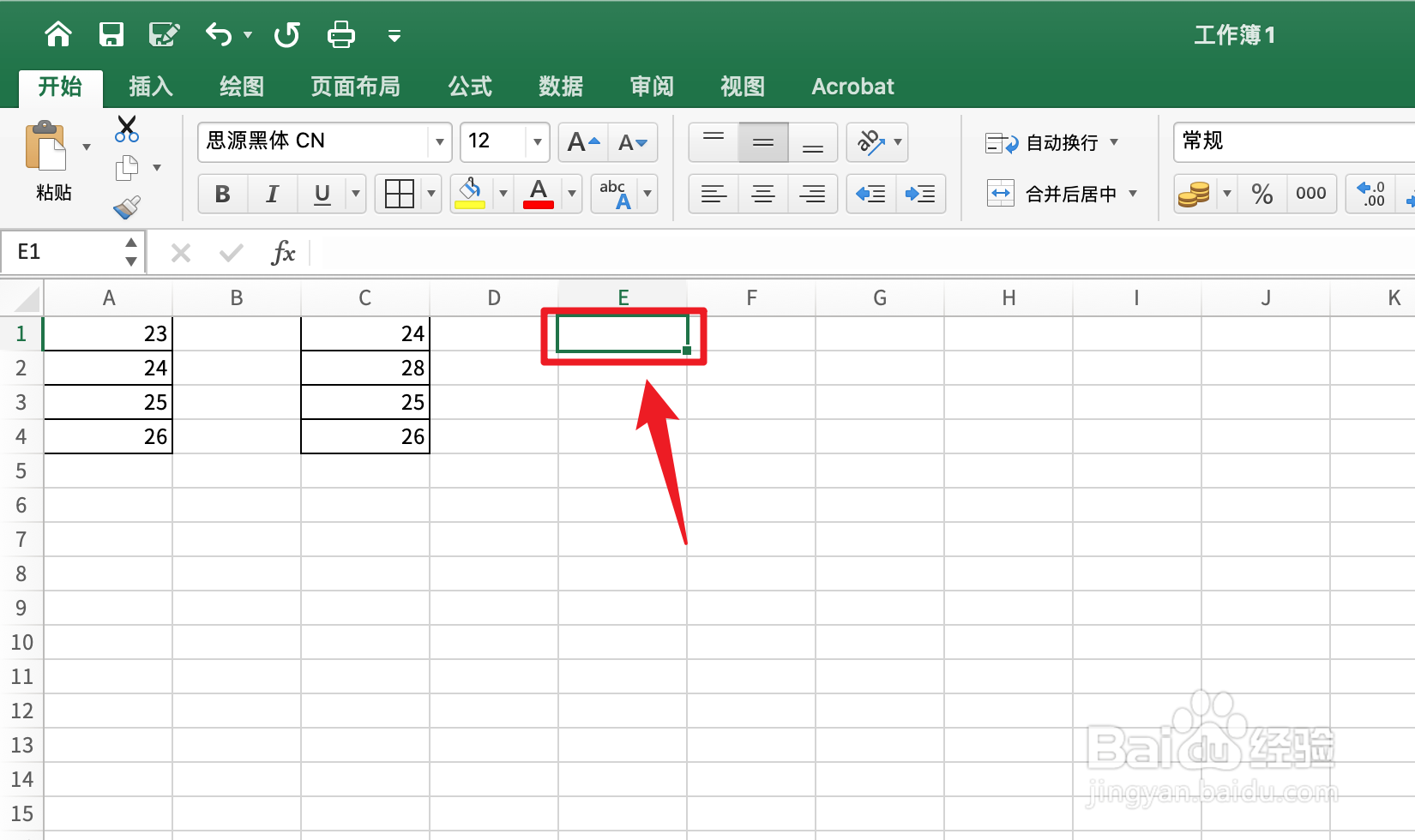Viewport: 1415px width, 840px height.
Task: Expand merge options arrow
Action: [1133, 194]
